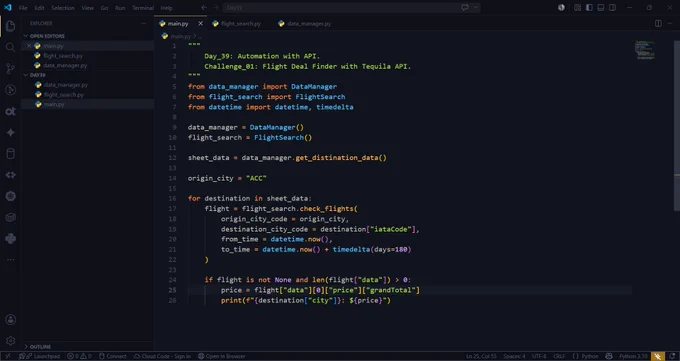Image resolution: width=680 pixels, height=361 pixels.
Task: Open the File menu
Action: [x=23, y=8]
